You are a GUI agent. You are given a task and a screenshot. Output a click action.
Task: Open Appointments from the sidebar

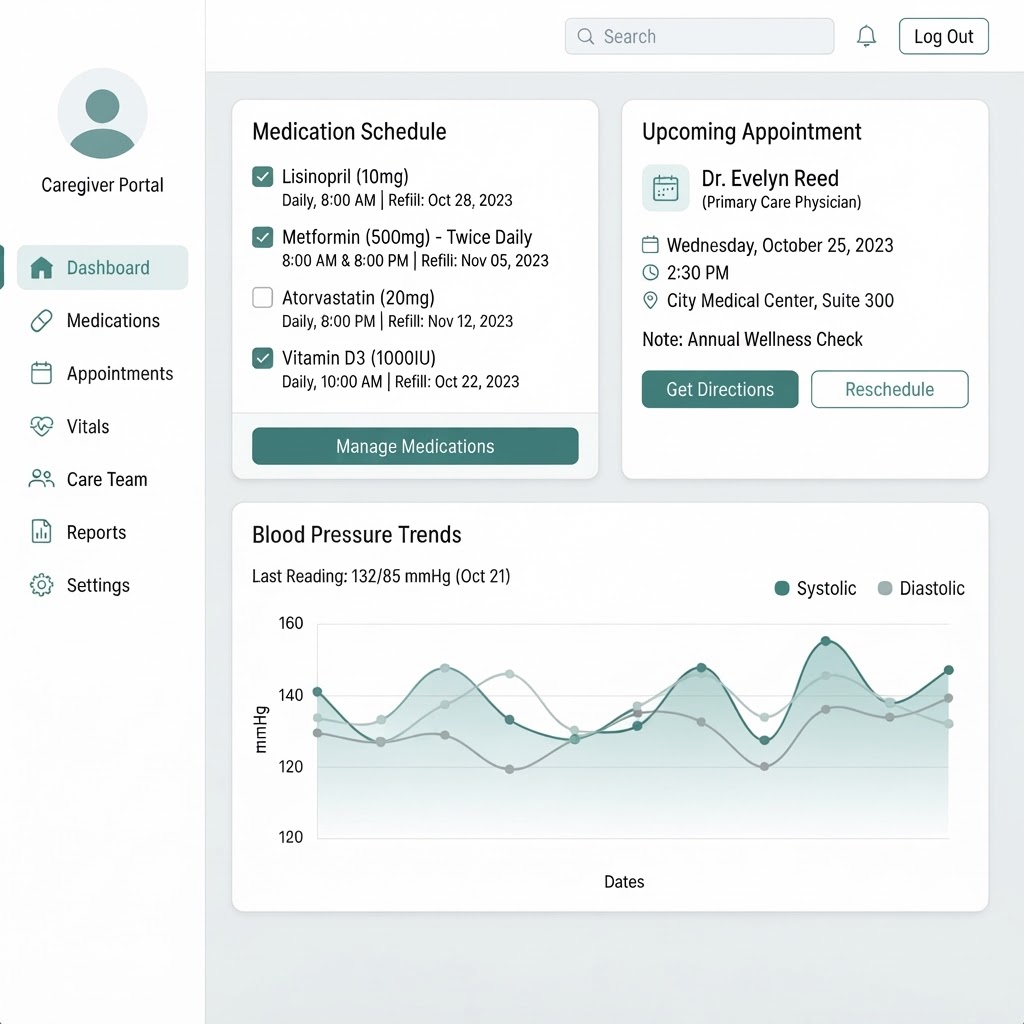tap(103, 374)
